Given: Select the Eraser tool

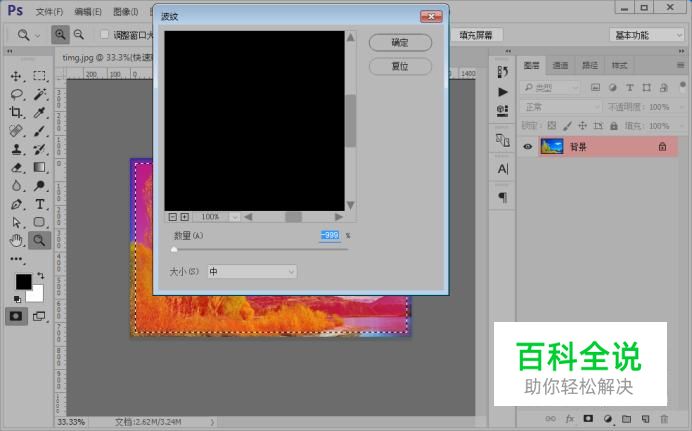Looking at the screenshot, I should (16, 168).
